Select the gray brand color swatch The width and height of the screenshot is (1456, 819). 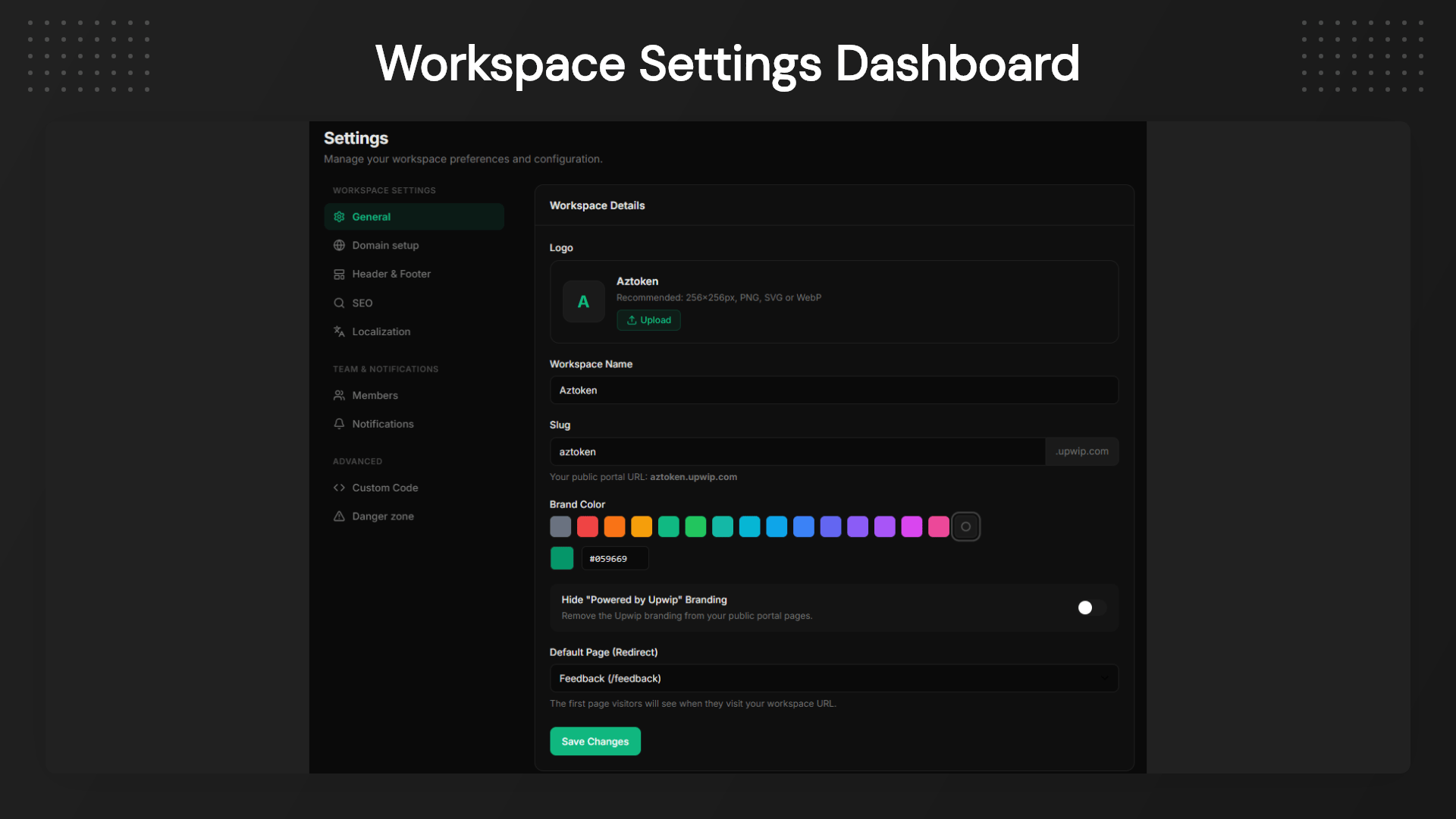coord(560,527)
